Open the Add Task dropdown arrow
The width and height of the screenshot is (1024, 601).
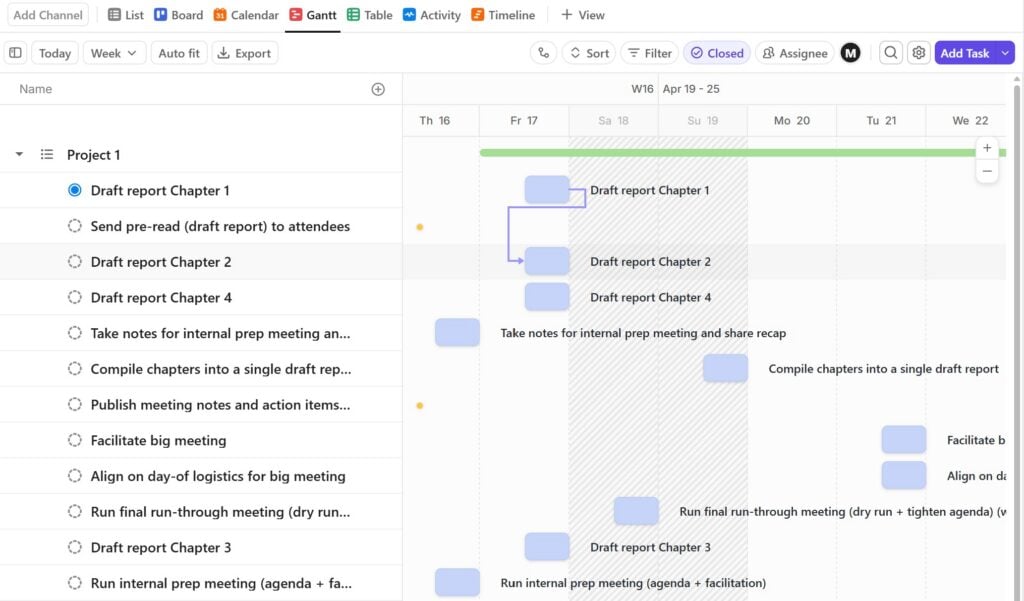1005,53
